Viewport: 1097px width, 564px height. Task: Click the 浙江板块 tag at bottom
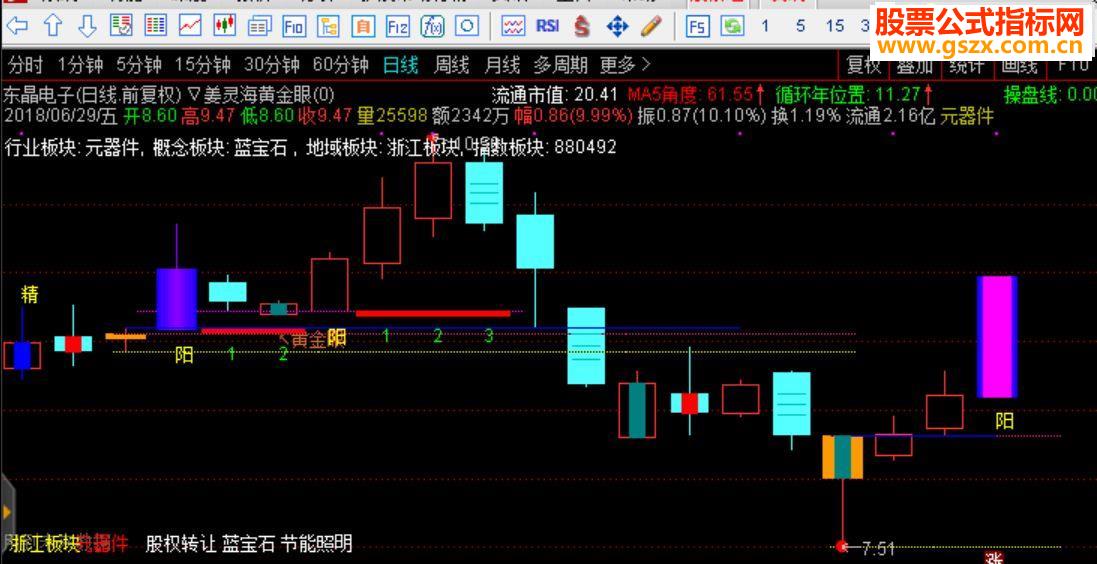pyautogui.click(x=43, y=543)
